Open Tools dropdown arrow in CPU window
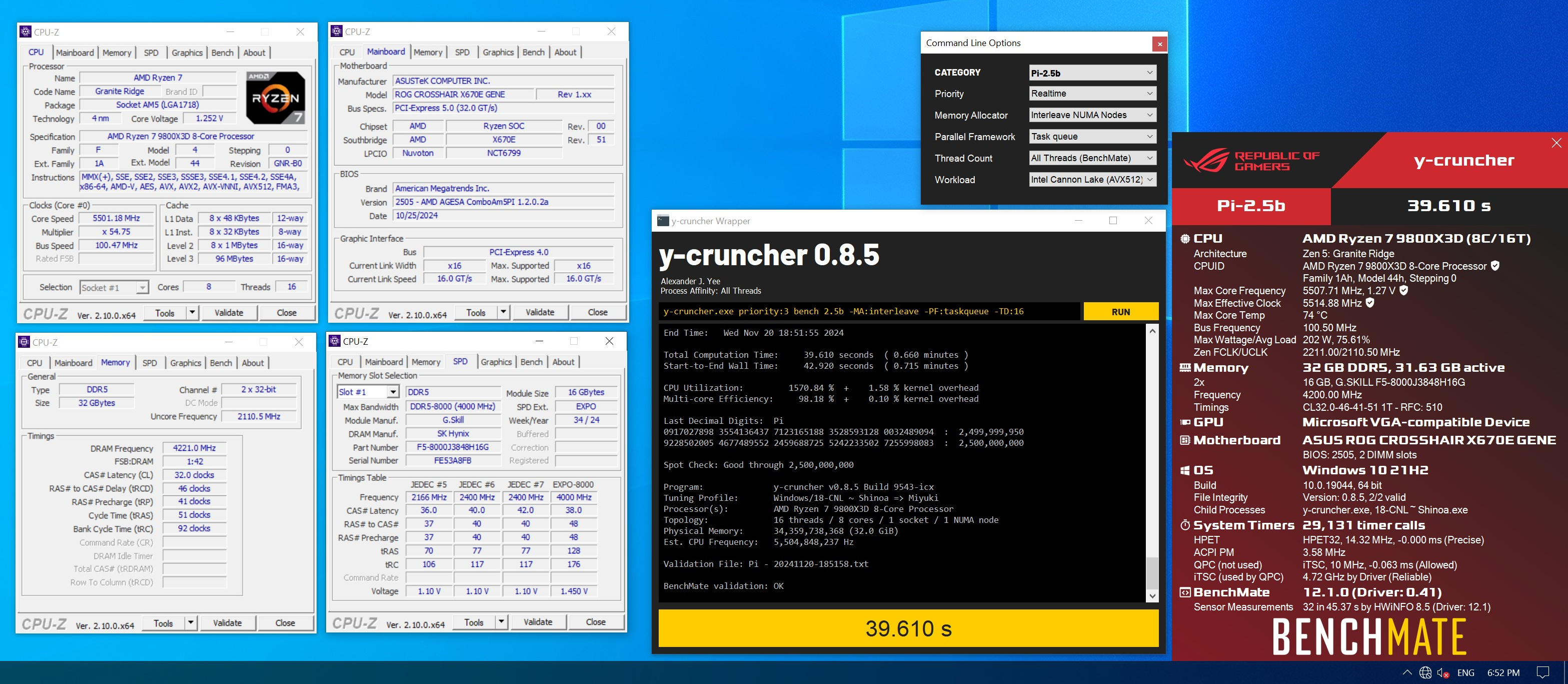This screenshot has height=684, width=1568. click(192, 312)
